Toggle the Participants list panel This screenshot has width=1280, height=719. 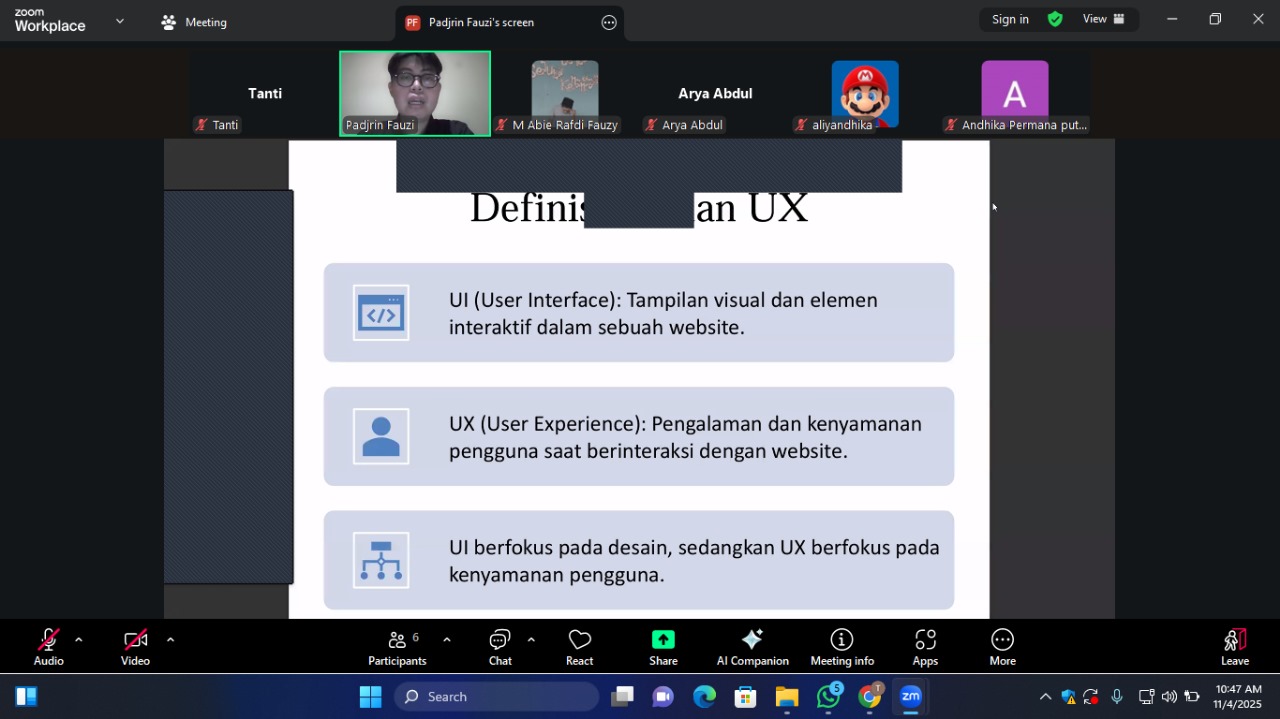(x=397, y=647)
